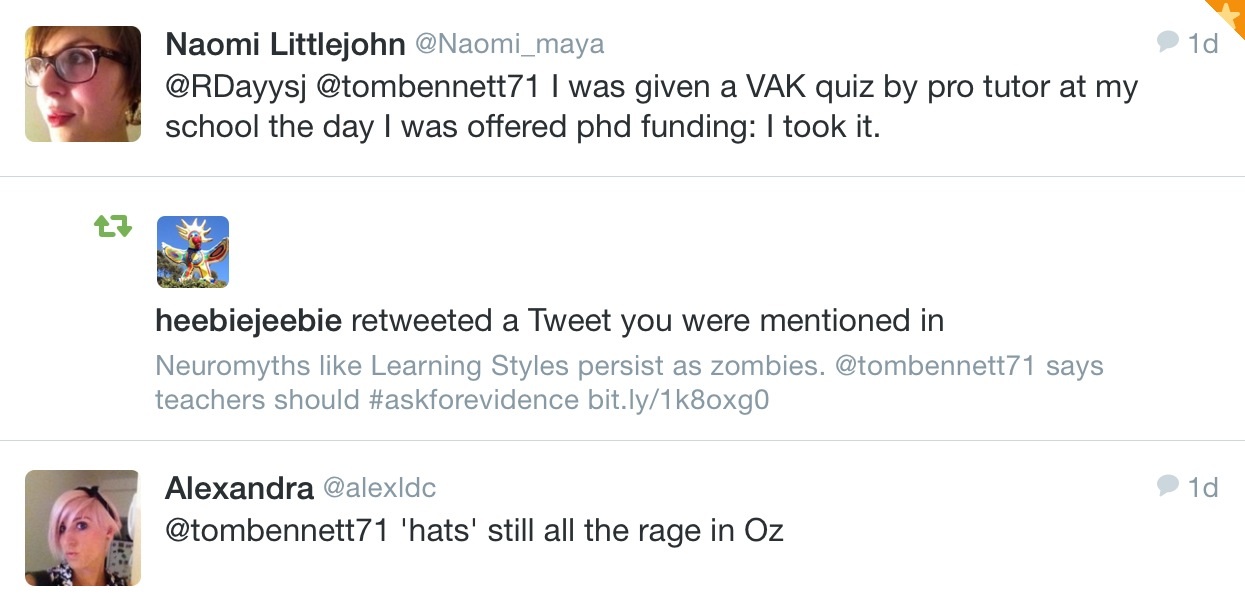Tap @tombennett71 mention in Alexandra's tweet
Viewport: 1245px width, 596px height.
click(275, 530)
